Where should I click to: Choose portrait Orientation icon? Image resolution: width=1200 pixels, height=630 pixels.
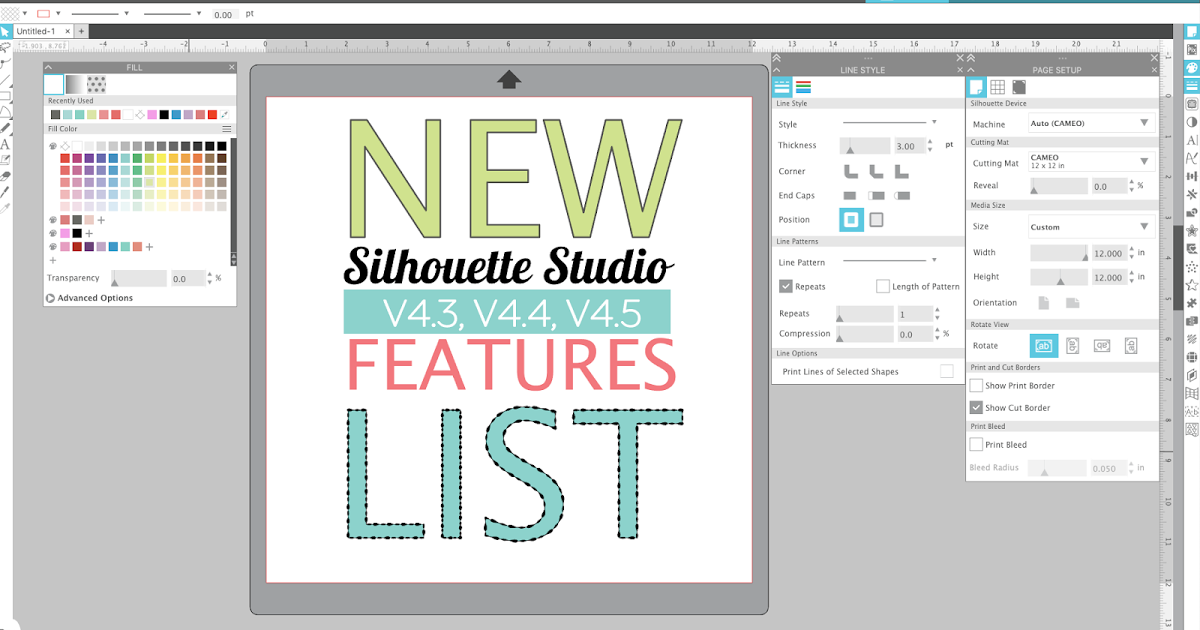click(x=1044, y=302)
